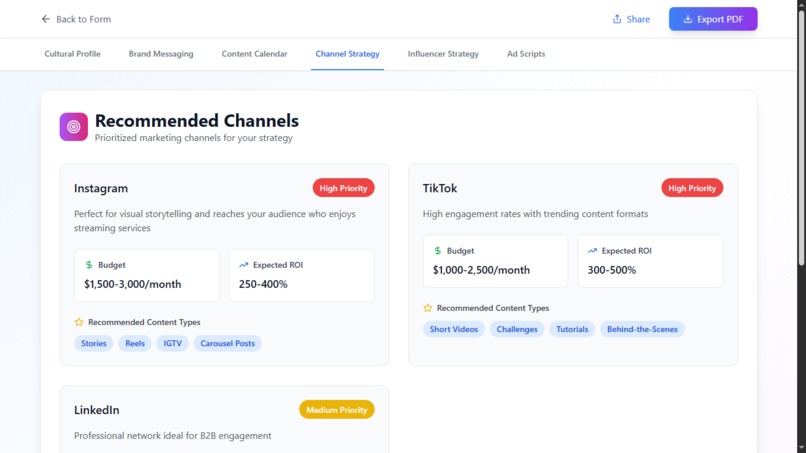Click 'Perfect for visual storytelling' Instagram description
Screen dimensions: 806x453
click(x=215, y=221)
